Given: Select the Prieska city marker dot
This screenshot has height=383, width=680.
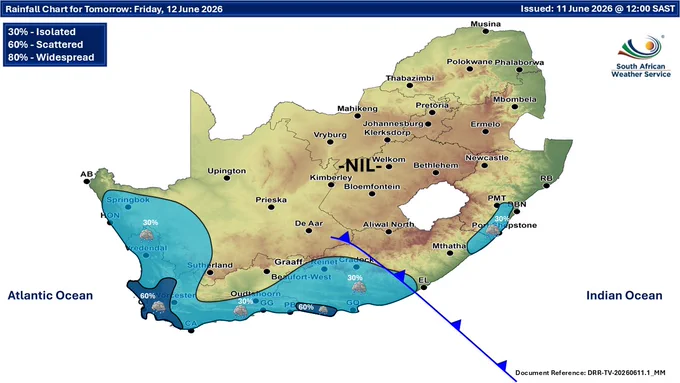Looking at the screenshot, I should pyautogui.click(x=271, y=207).
